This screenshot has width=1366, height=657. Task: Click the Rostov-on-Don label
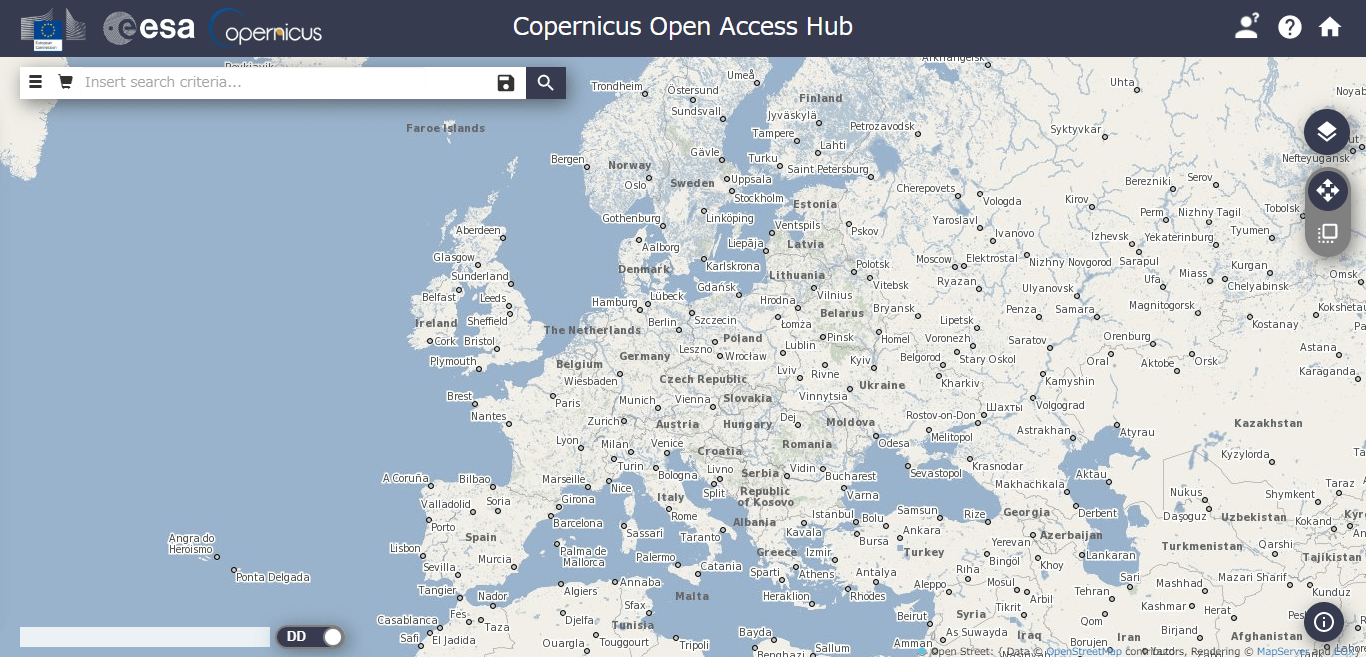click(x=940, y=415)
